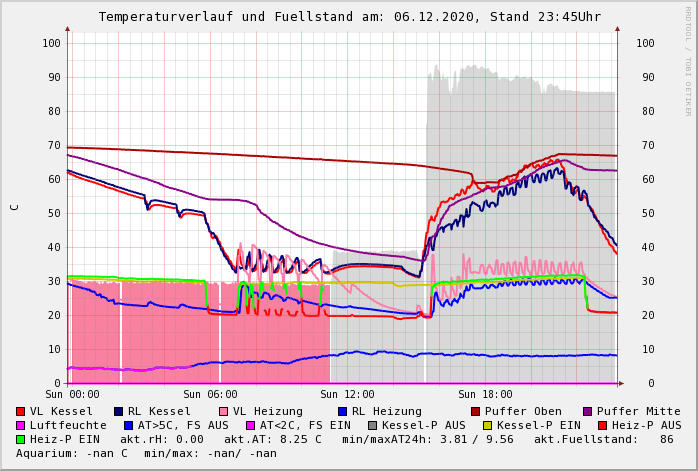Click the 'AT<2C, FS EIN' legend label
This screenshot has height=471, width=698.
click(x=305, y=426)
